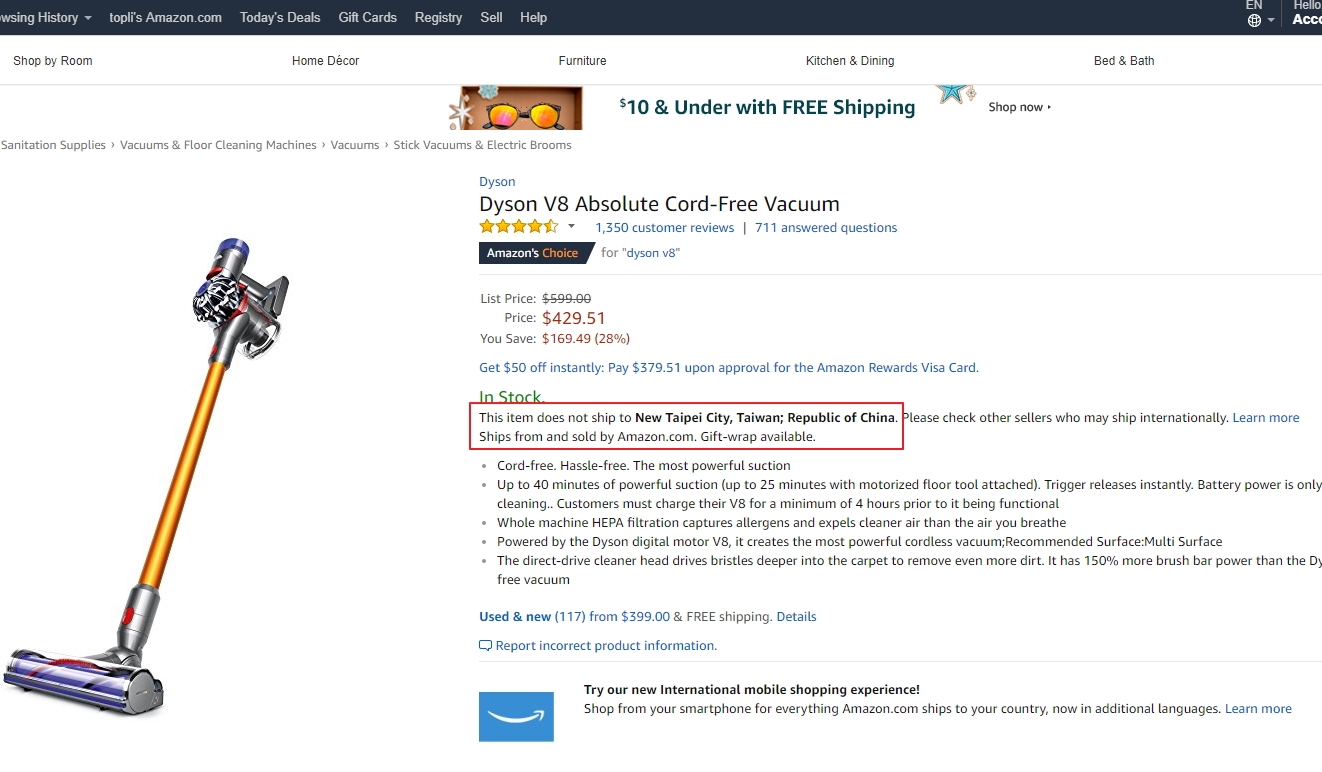Viewport: 1322px width, 772px height.
Task: Open Today's Deals in top navigation
Action: click(x=280, y=17)
